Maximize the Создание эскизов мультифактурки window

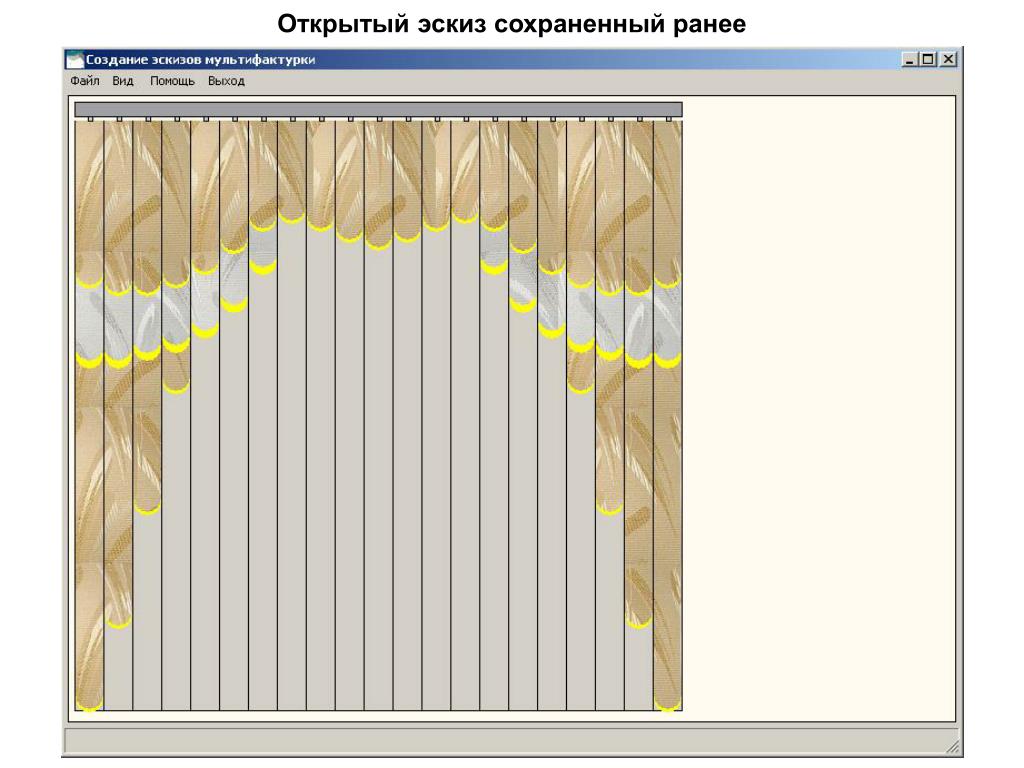coord(927,59)
